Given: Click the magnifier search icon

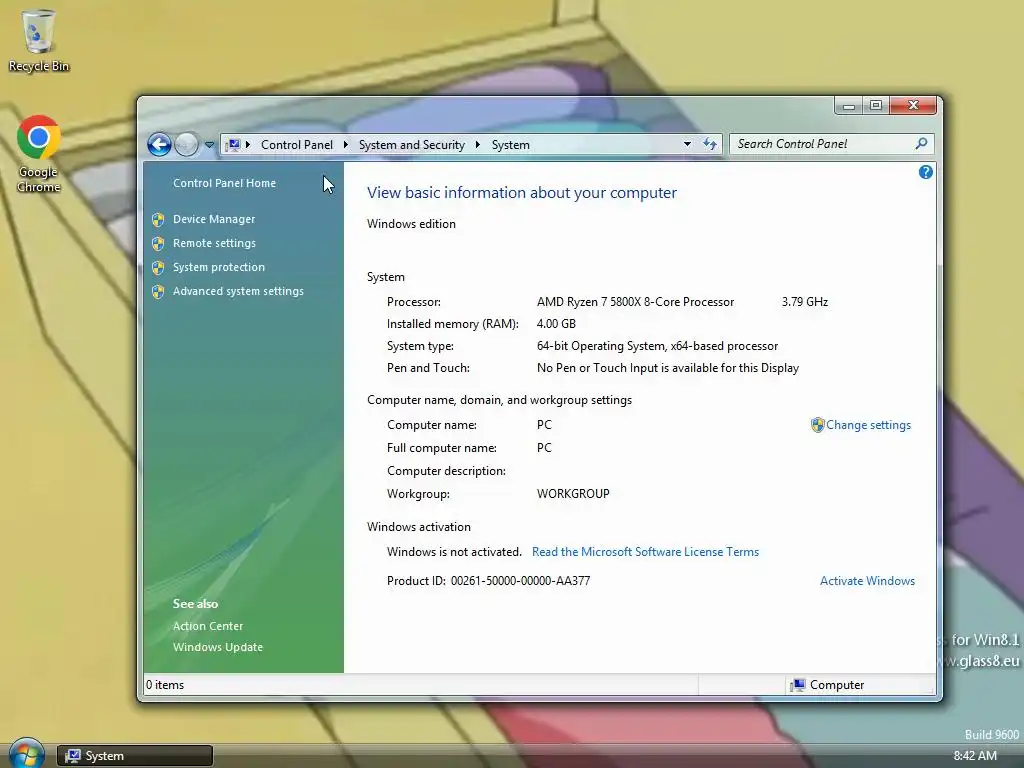Looking at the screenshot, I should click(921, 144).
